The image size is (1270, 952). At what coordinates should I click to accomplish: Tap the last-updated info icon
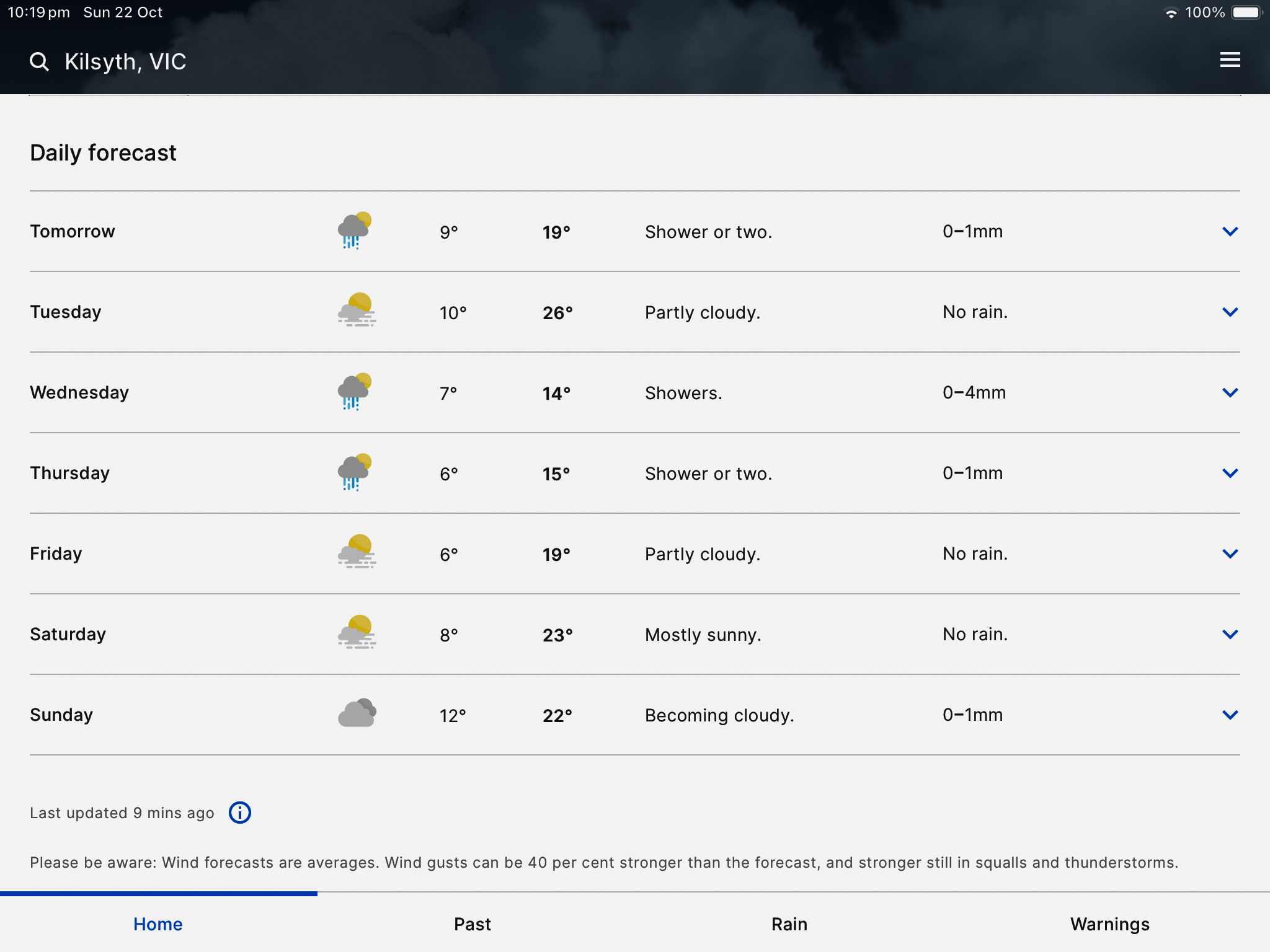tap(240, 813)
